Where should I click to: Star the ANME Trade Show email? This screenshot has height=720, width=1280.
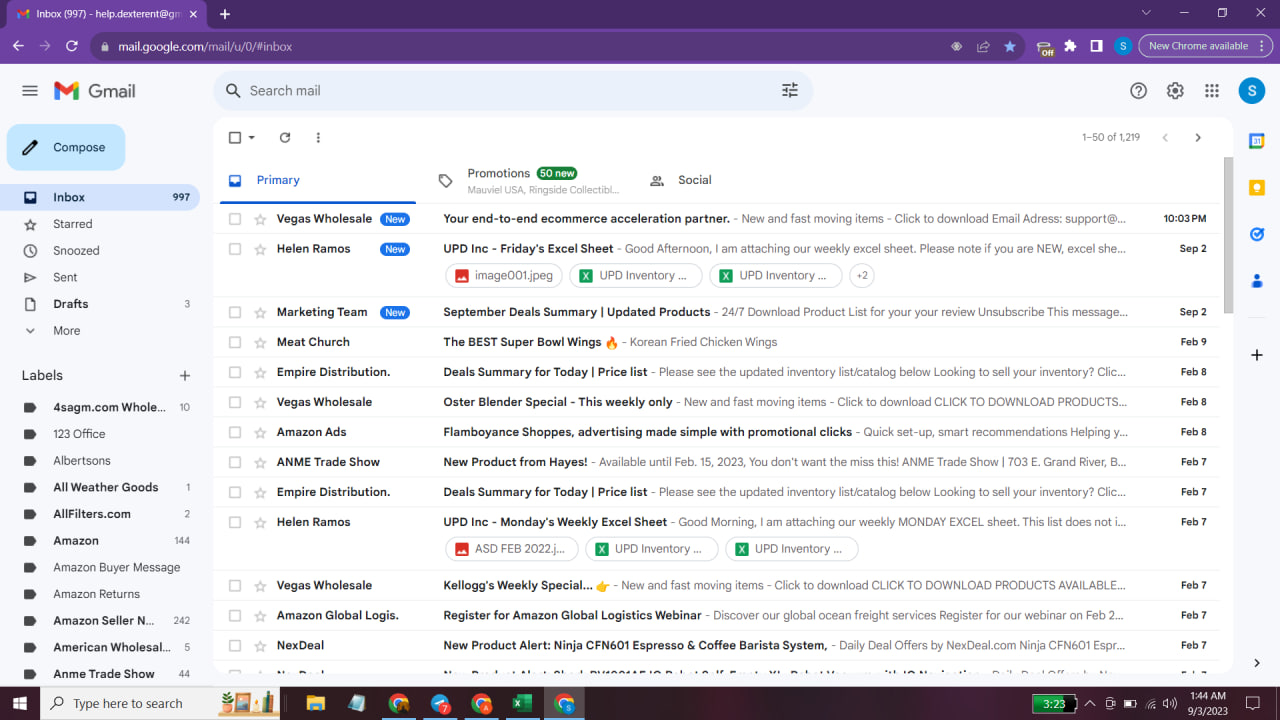point(260,462)
